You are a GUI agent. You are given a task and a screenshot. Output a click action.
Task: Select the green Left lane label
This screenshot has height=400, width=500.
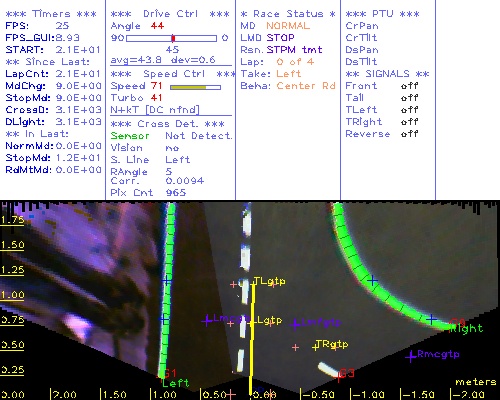[x=175, y=383]
